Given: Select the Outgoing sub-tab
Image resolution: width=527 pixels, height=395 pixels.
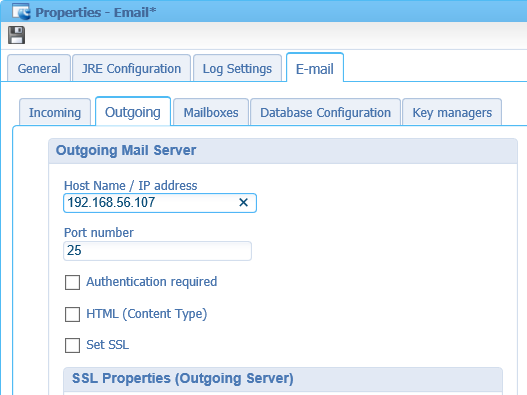Looking at the screenshot, I should (x=133, y=112).
